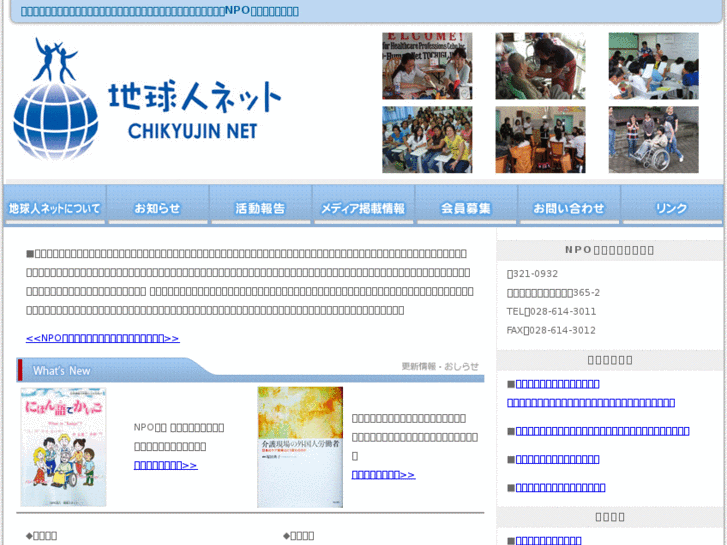727x545 pixels.
Task: Click the postal code 321-0932 text
Action: tap(532, 274)
